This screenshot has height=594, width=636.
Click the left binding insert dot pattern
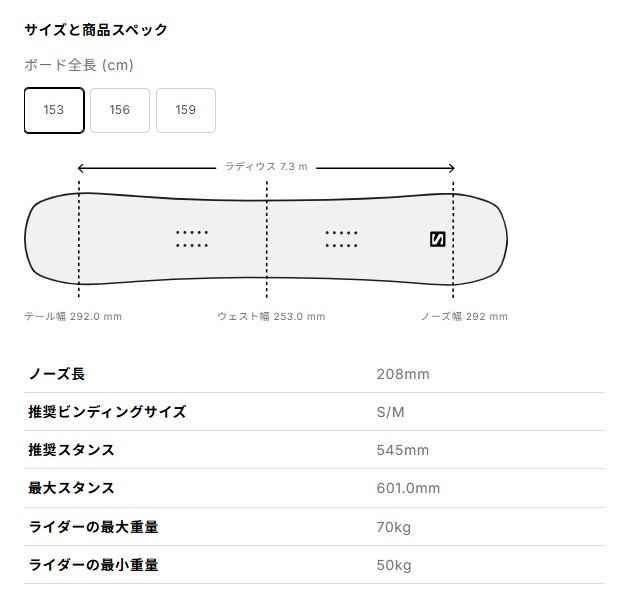click(192, 238)
